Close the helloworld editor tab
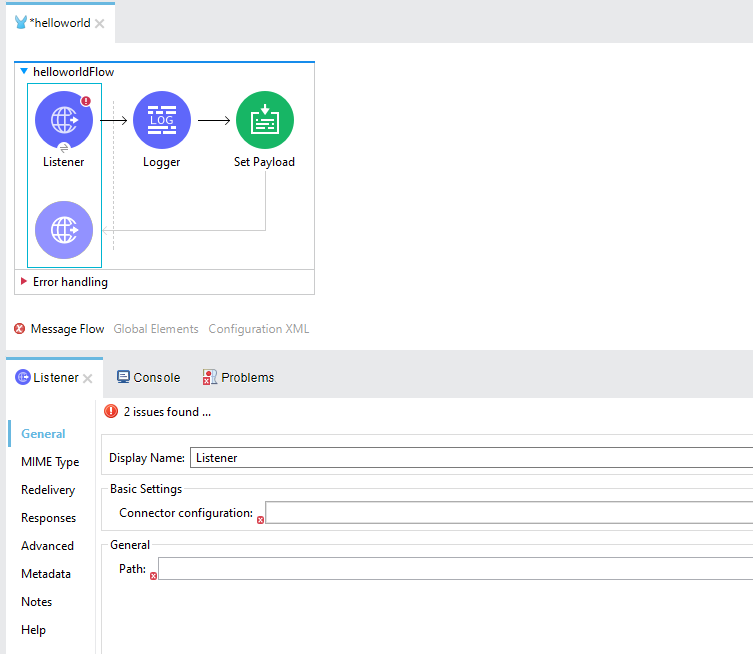The image size is (753, 654). coord(99,24)
